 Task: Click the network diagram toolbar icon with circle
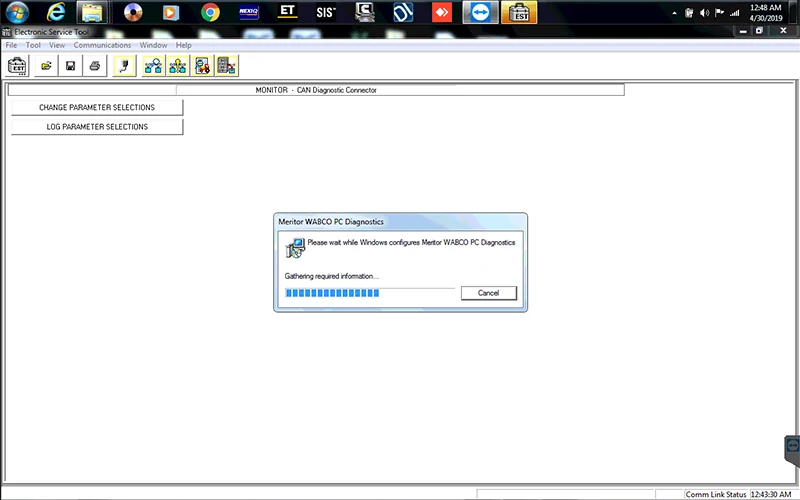(153, 66)
